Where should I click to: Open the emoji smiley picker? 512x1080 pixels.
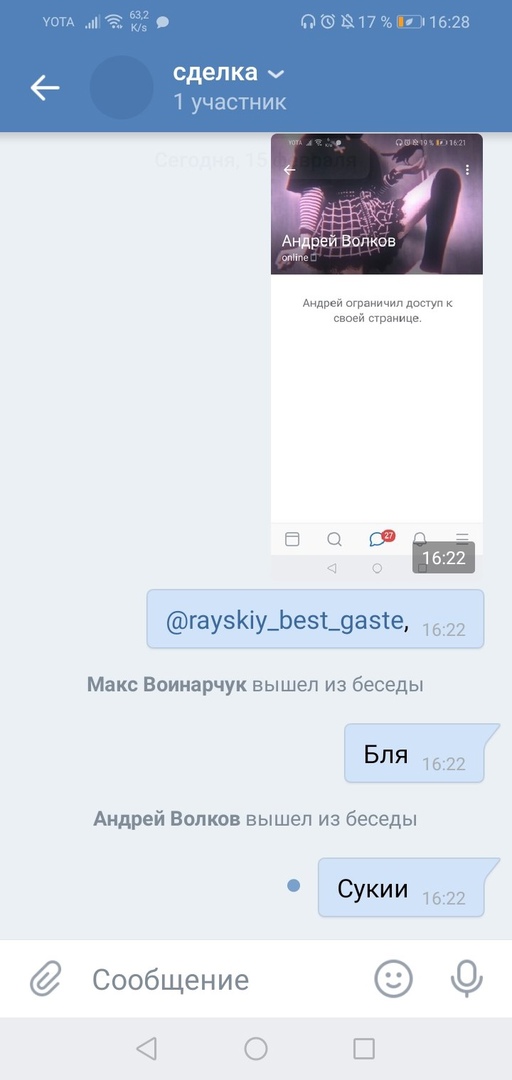point(393,979)
